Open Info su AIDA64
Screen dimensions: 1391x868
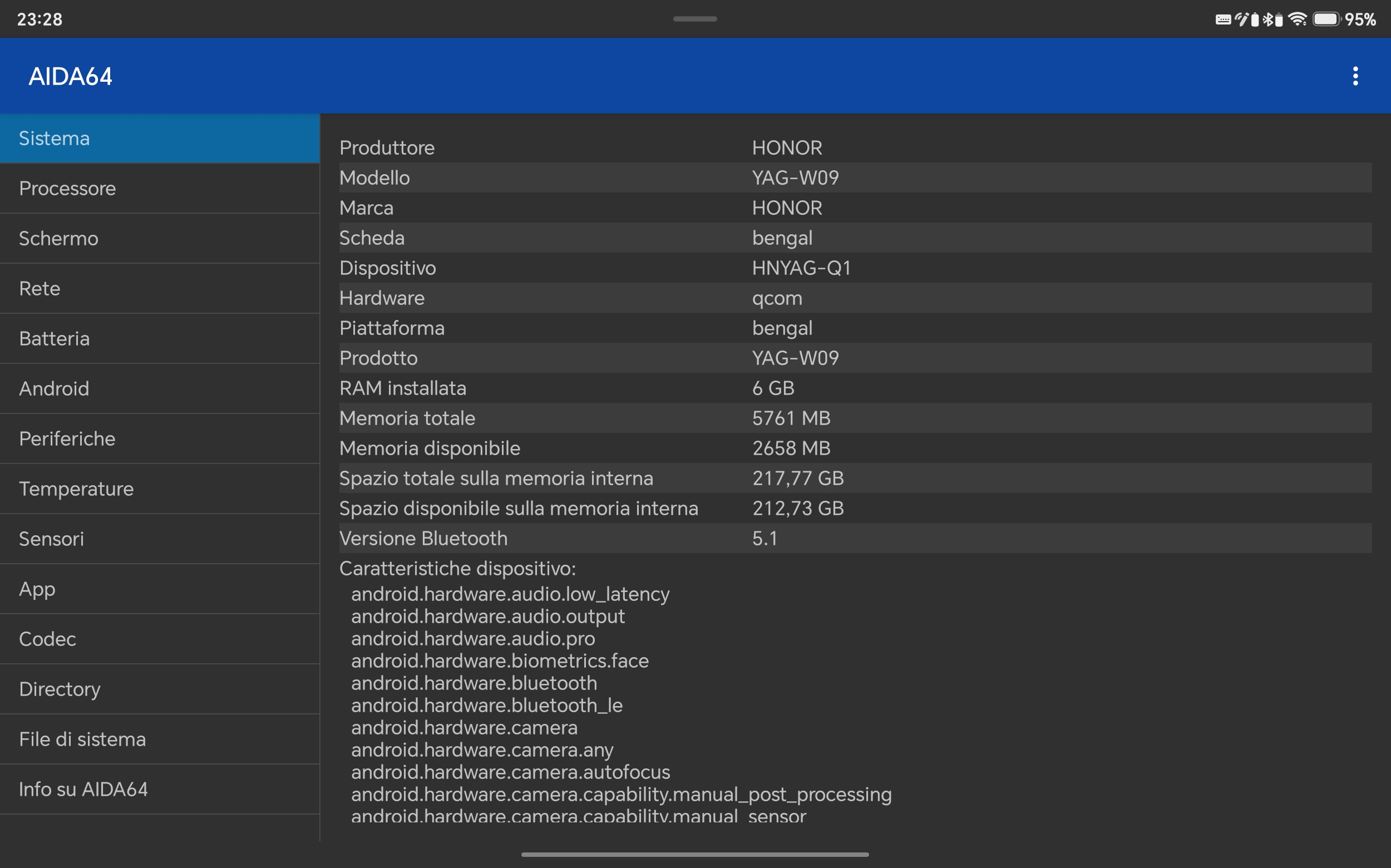click(x=160, y=790)
